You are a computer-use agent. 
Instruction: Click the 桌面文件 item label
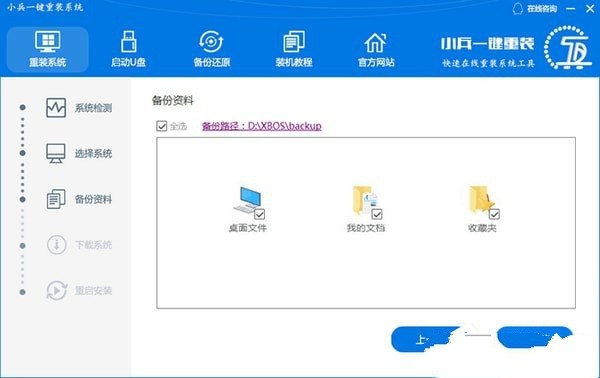[x=248, y=228]
